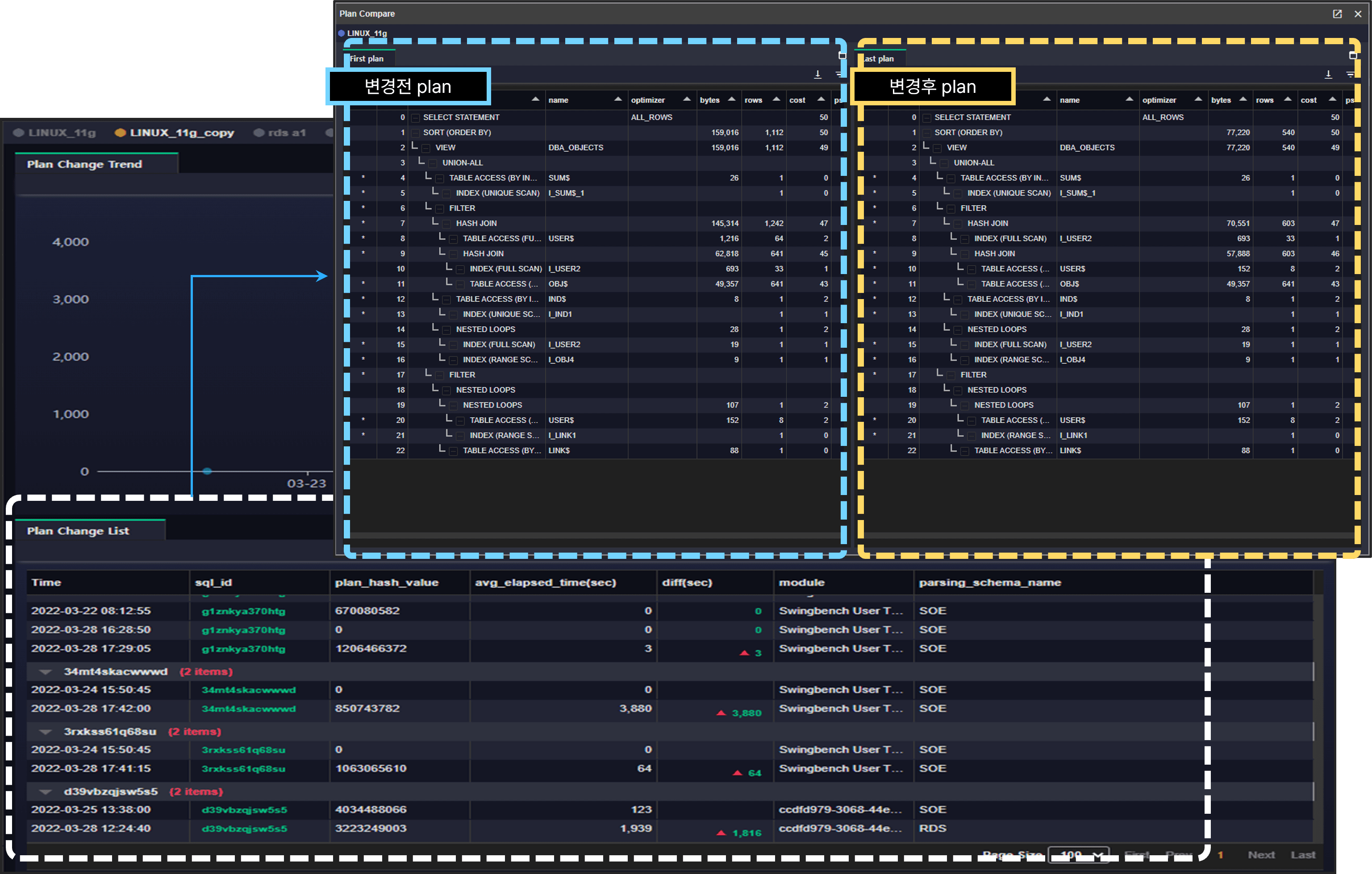Download the Last plan table
The height and width of the screenshot is (874, 1372).
click(x=1328, y=74)
